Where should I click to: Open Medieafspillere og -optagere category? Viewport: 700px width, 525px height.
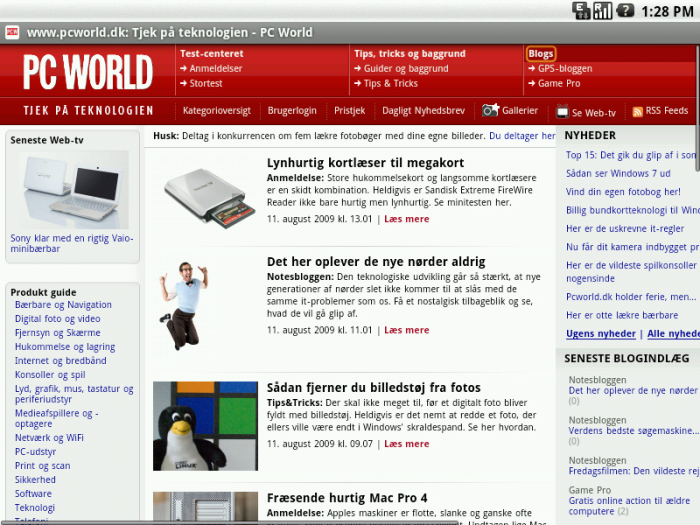57,418
